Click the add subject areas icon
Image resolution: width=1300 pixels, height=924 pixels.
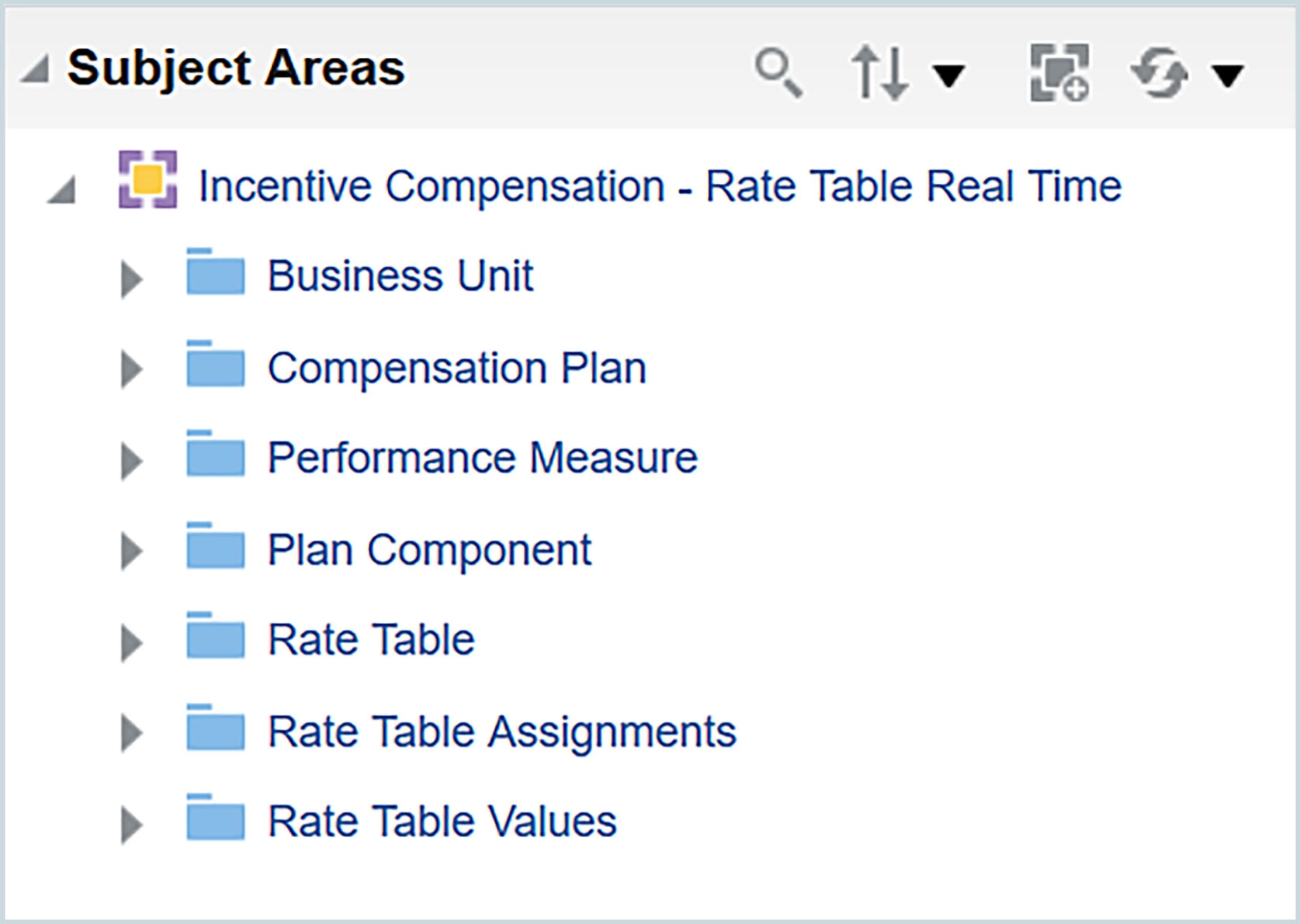point(1059,73)
